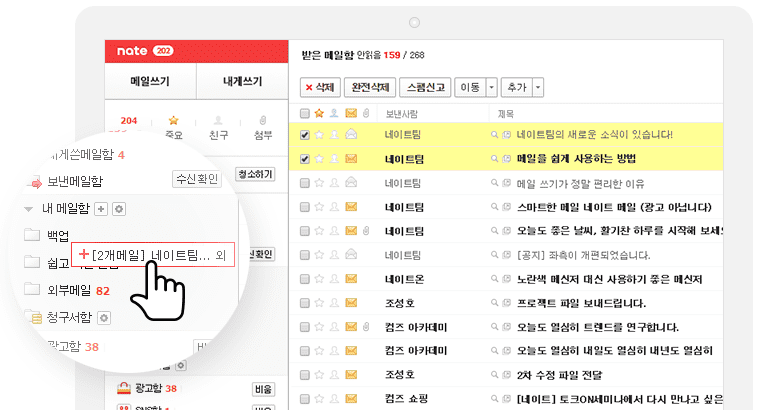Click the unread envelope icon on the '스마트한 메일 네이트 메일' row
This screenshot has width=763, height=410.
(351, 207)
